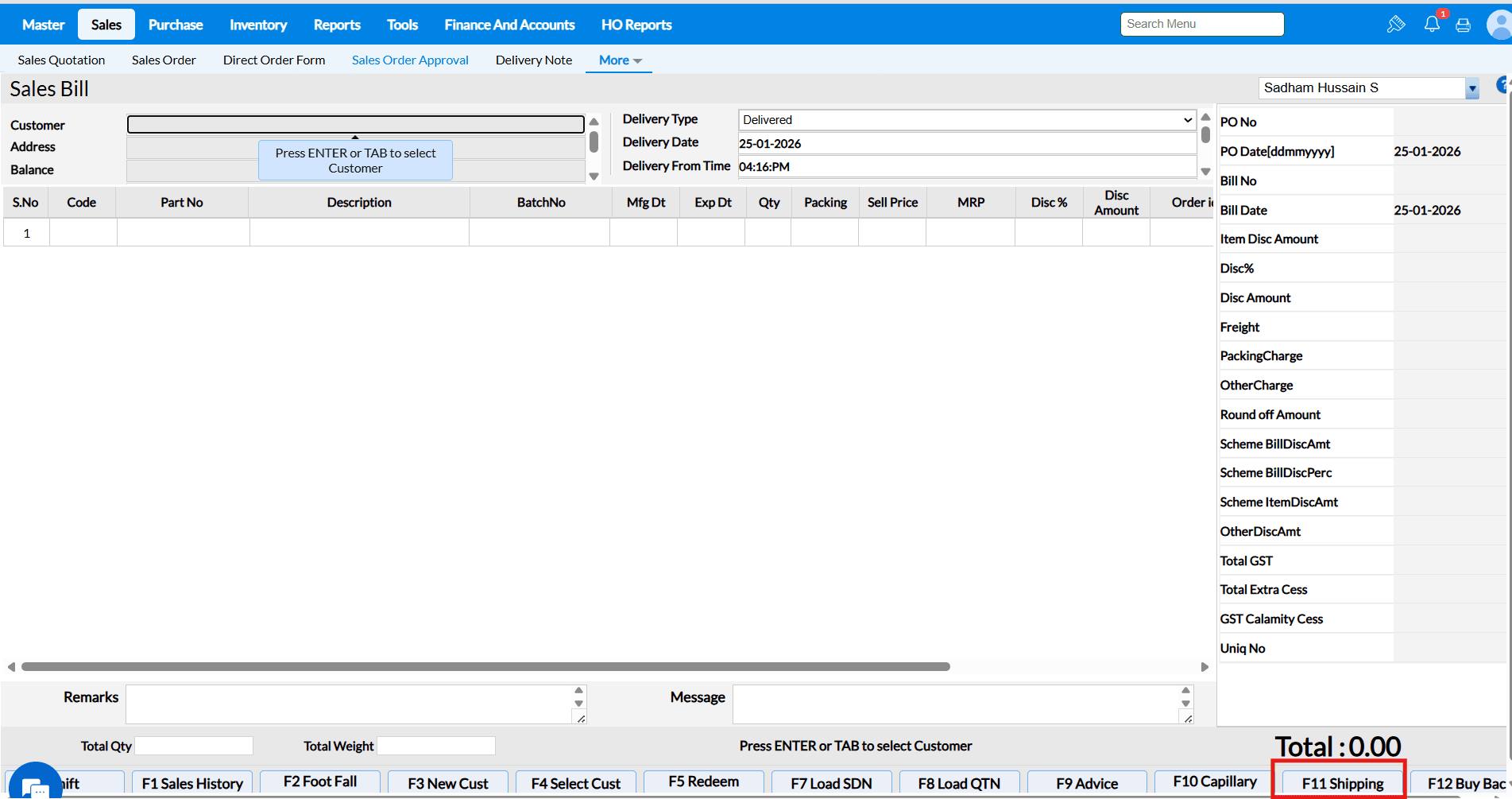
Task: Click the blue help question icon
Action: coord(1503,85)
